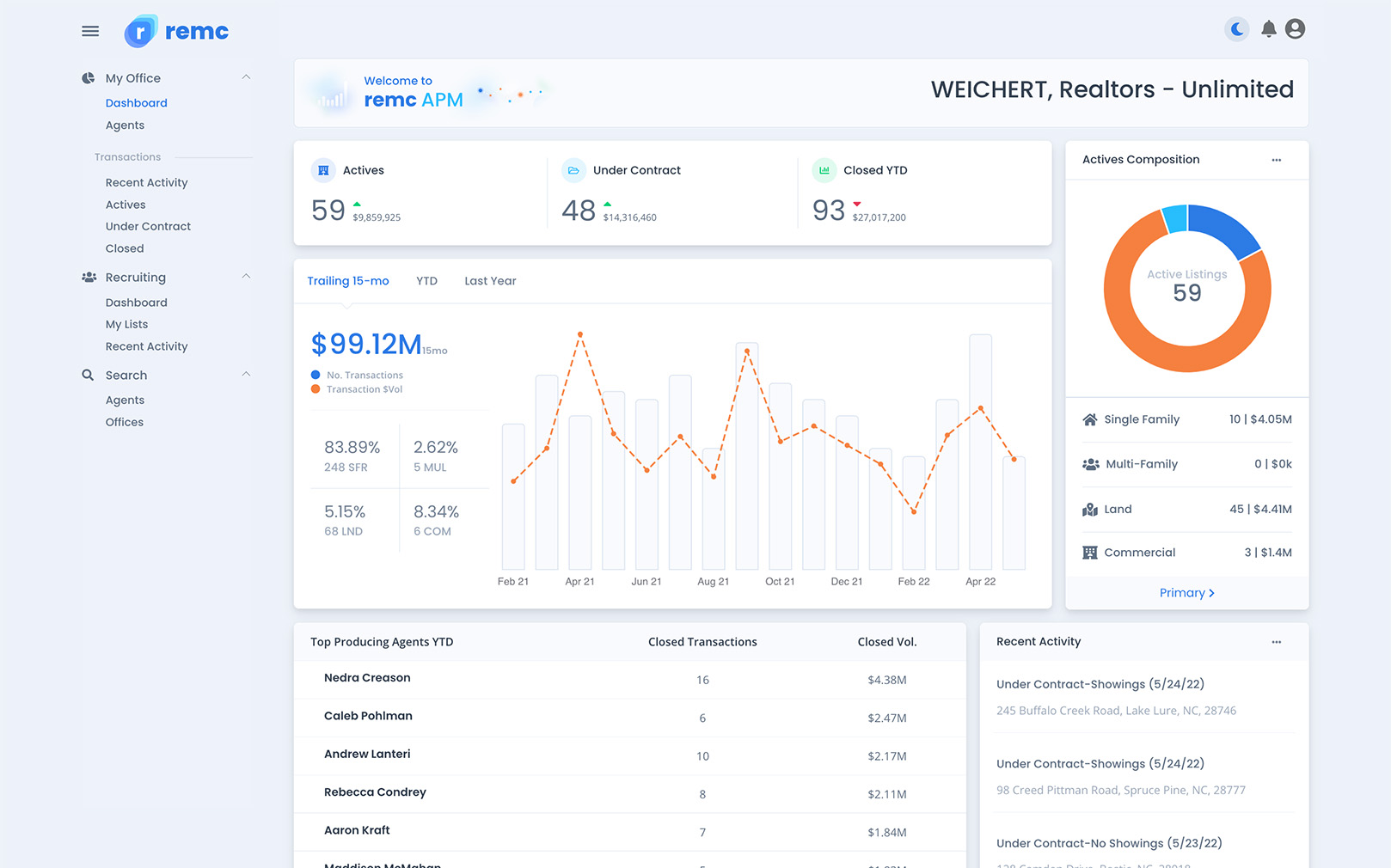Click the Multi-Family group icon
This screenshot has height=868, width=1391.
(1091, 464)
